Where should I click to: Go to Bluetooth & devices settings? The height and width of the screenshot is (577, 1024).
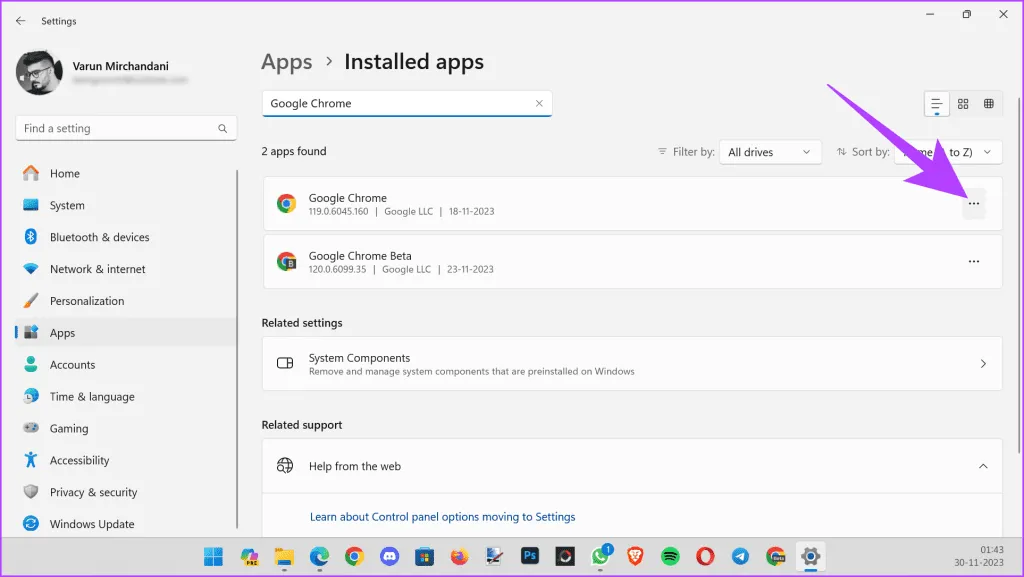pos(99,237)
